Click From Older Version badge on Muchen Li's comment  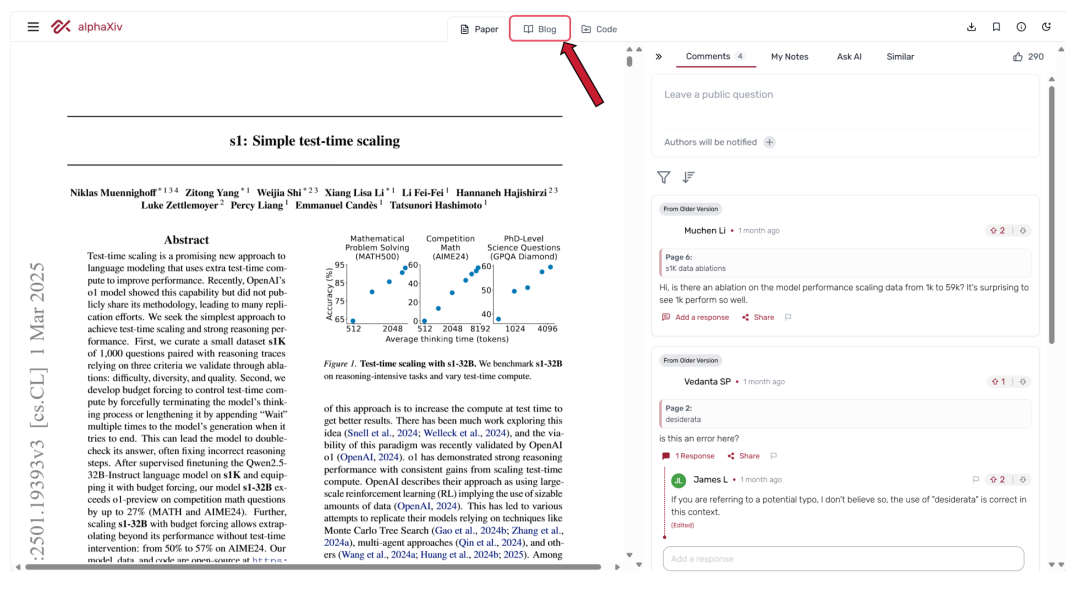pyautogui.click(x=690, y=209)
